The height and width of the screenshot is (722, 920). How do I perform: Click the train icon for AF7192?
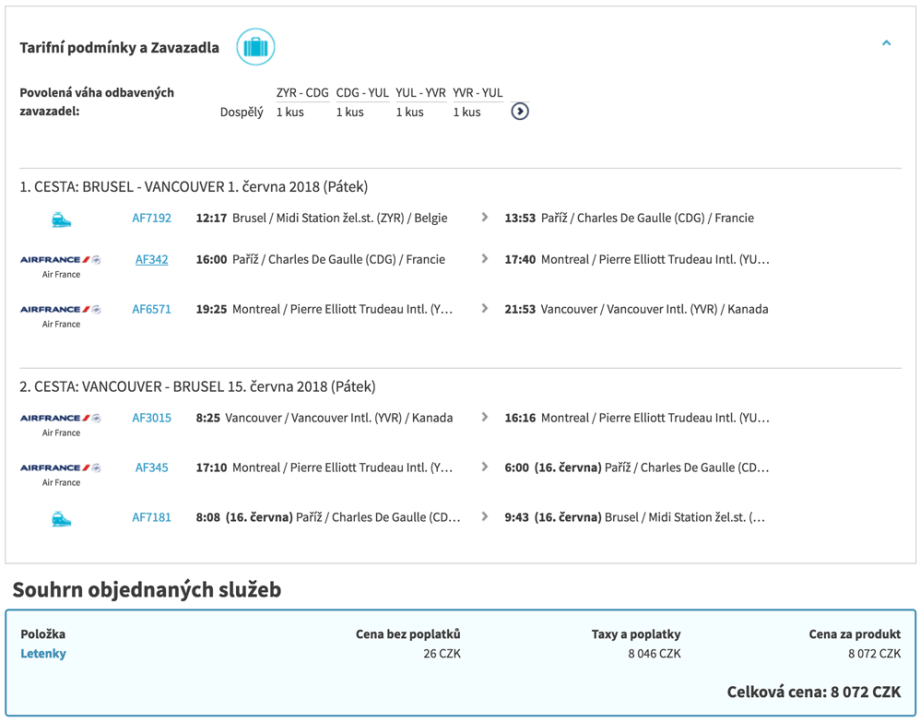point(61,219)
